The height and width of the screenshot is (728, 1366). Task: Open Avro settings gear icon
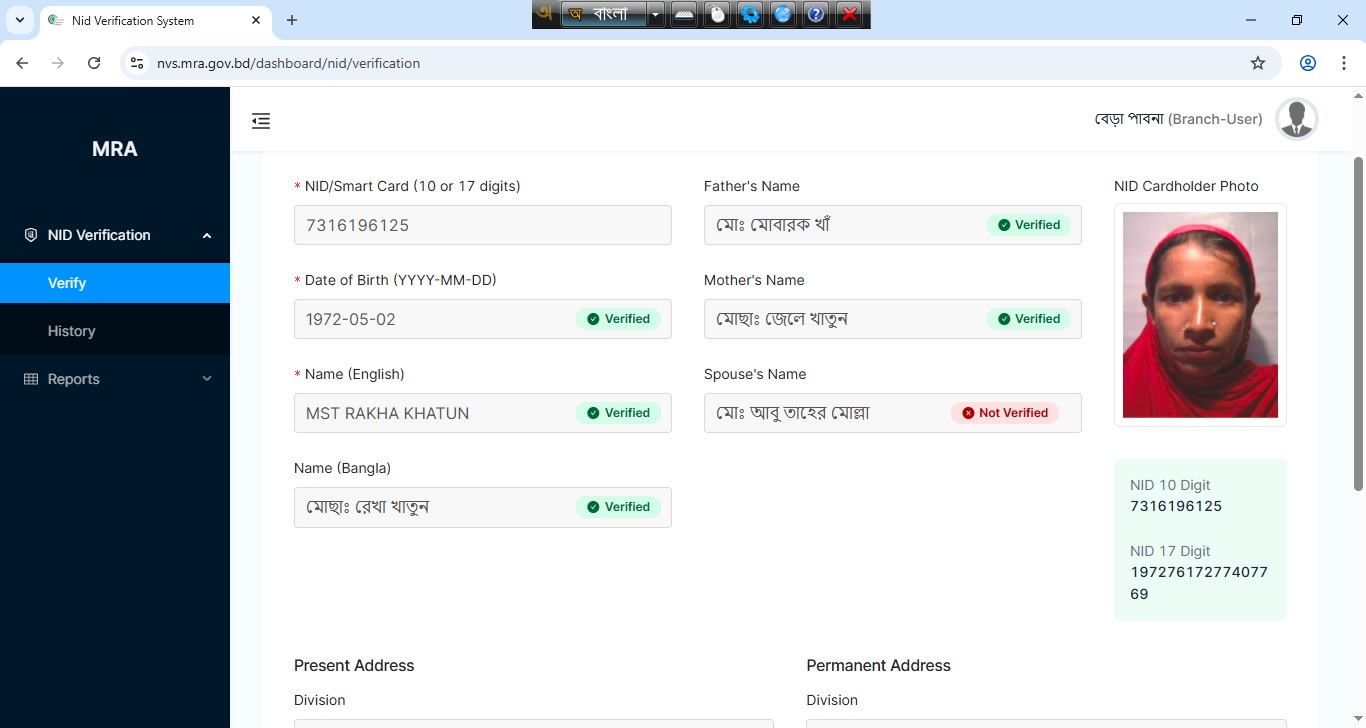click(750, 14)
